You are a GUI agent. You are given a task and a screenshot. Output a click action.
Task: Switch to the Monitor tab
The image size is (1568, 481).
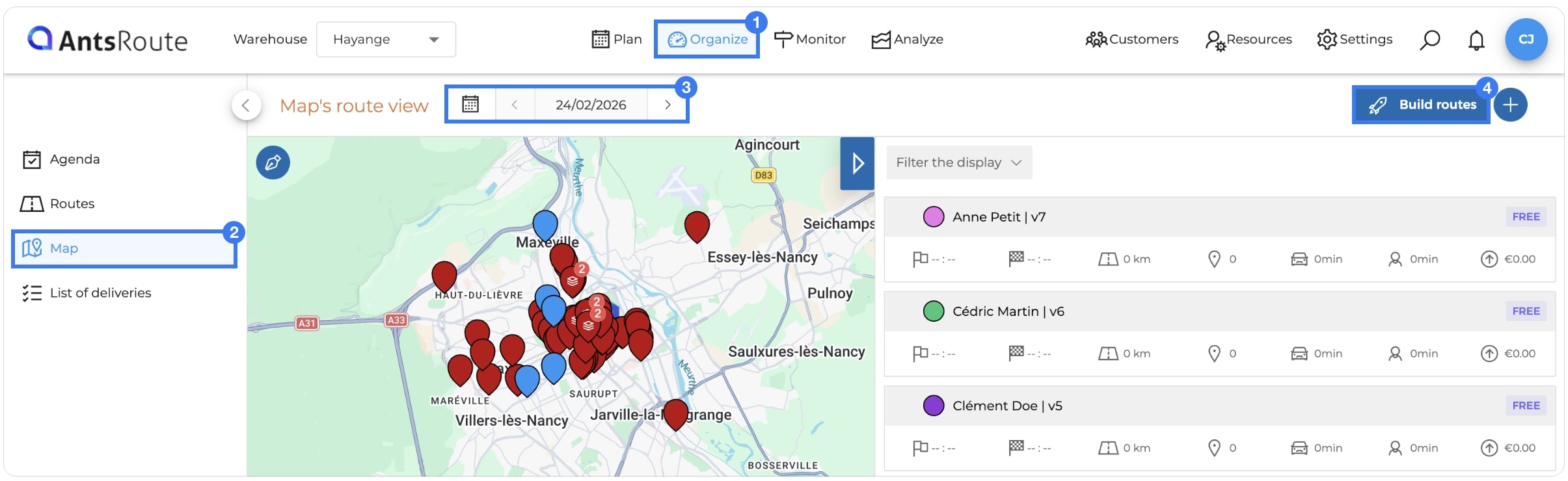(x=809, y=40)
